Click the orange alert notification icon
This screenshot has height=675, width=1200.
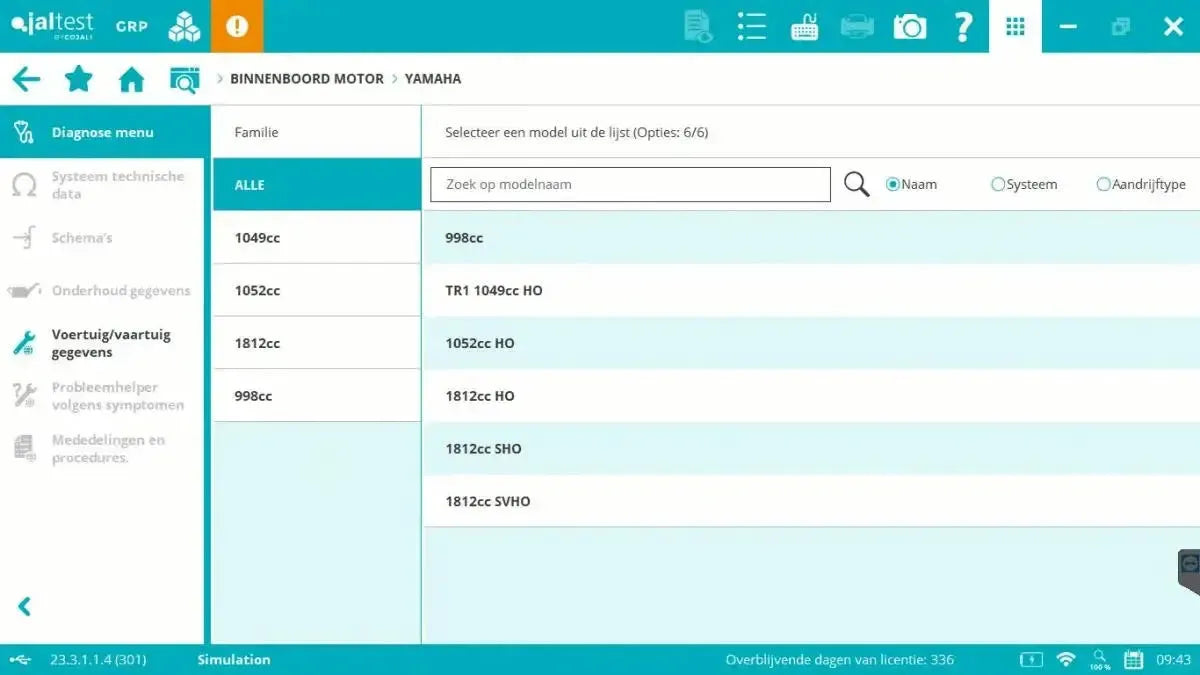click(236, 26)
